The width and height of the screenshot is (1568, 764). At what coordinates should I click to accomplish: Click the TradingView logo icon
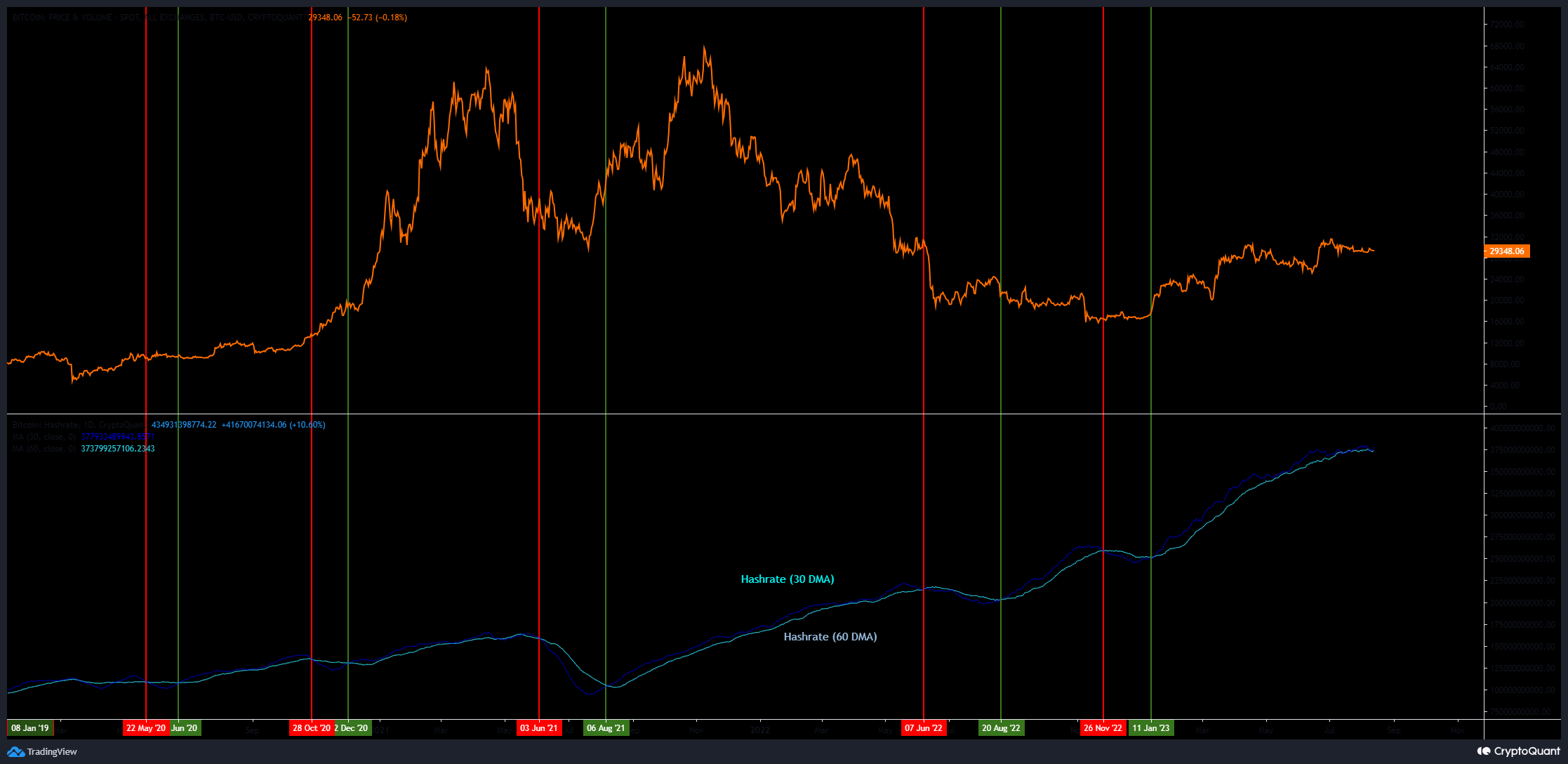coord(18,751)
